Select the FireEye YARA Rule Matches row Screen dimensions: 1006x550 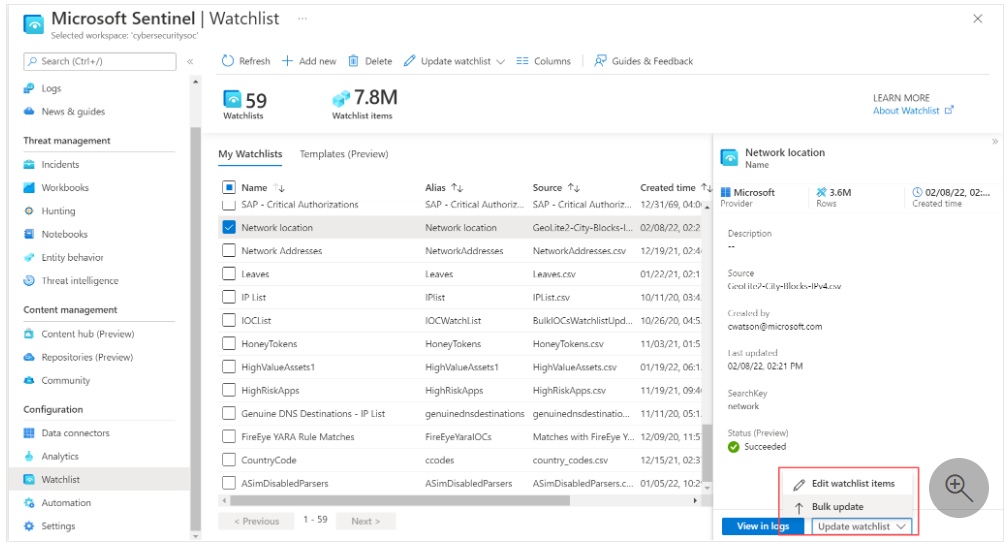click(x=461, y=436)
